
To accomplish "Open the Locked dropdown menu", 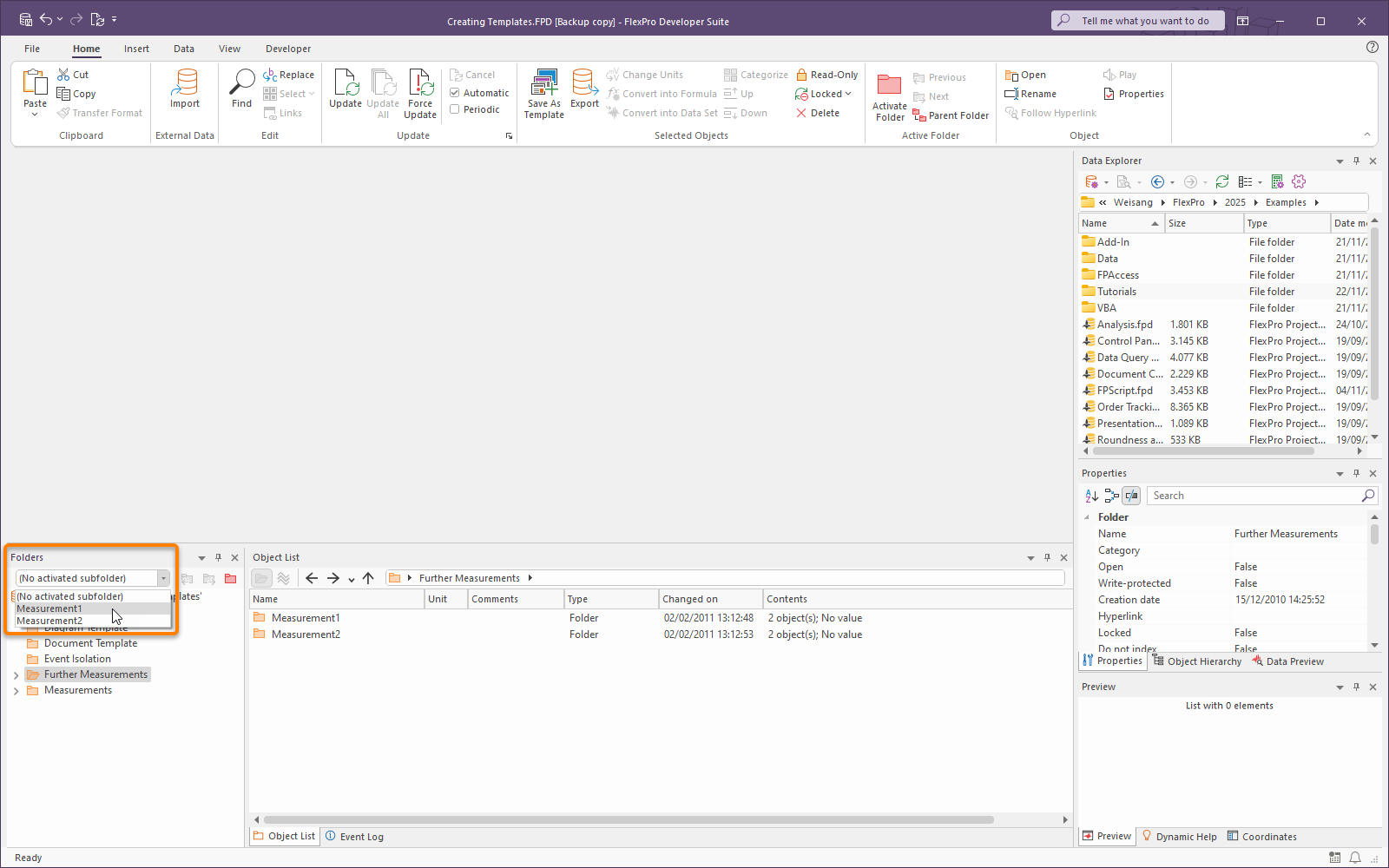I will (847, 94).
